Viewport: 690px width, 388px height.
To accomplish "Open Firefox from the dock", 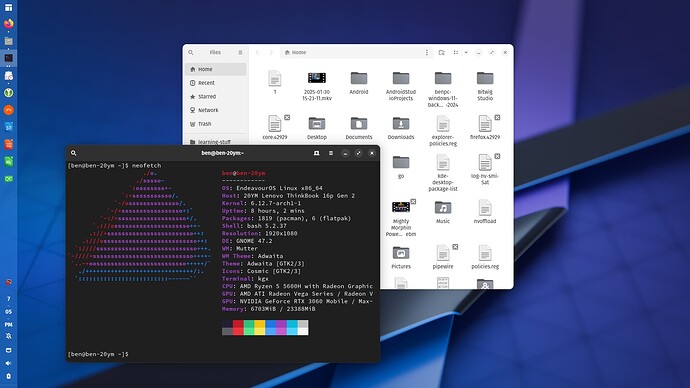I will (x=8, y=24).
